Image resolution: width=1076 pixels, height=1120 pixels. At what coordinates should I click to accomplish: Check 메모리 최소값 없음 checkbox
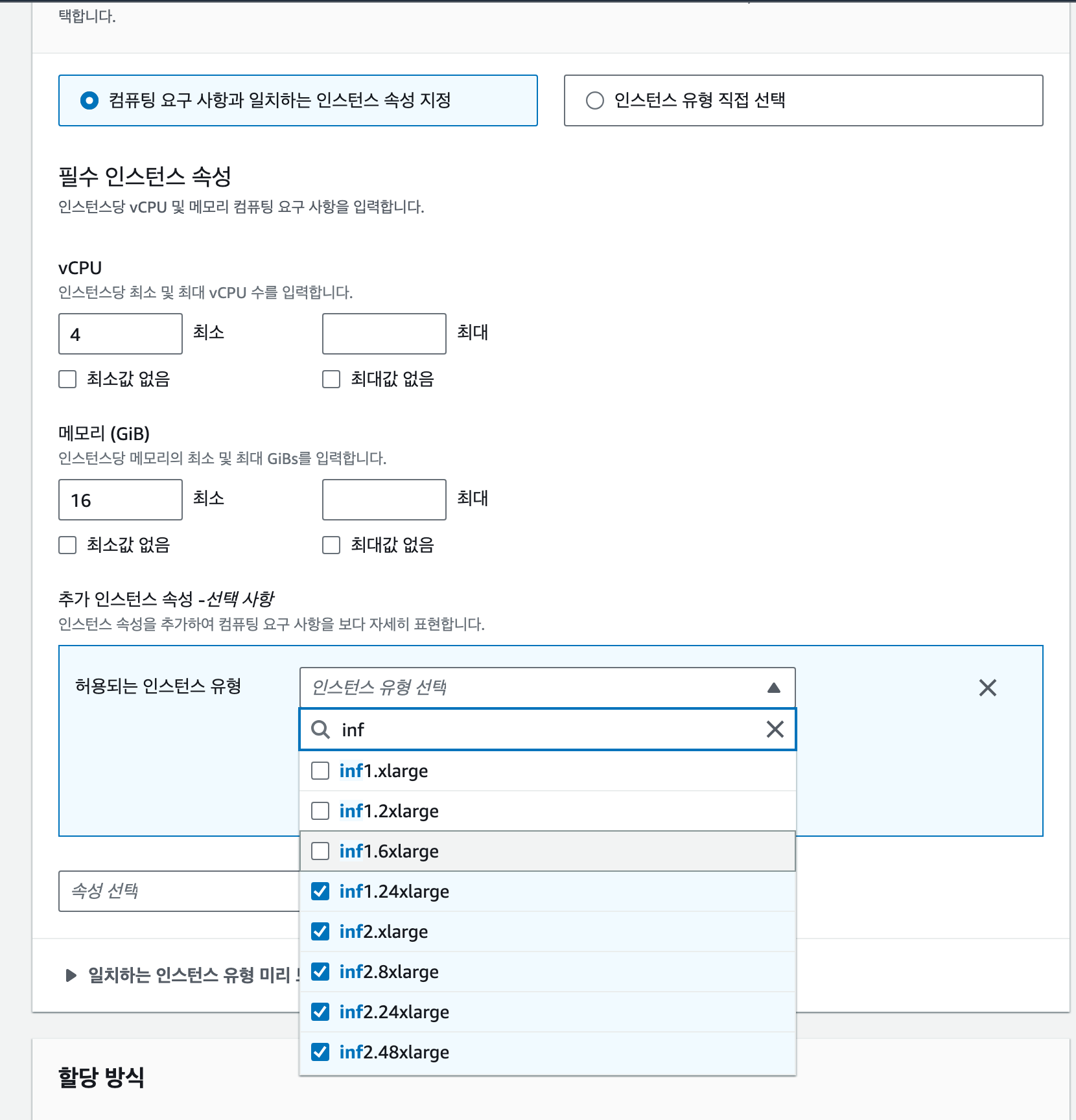pyautogui.click(x=67, y=545)
